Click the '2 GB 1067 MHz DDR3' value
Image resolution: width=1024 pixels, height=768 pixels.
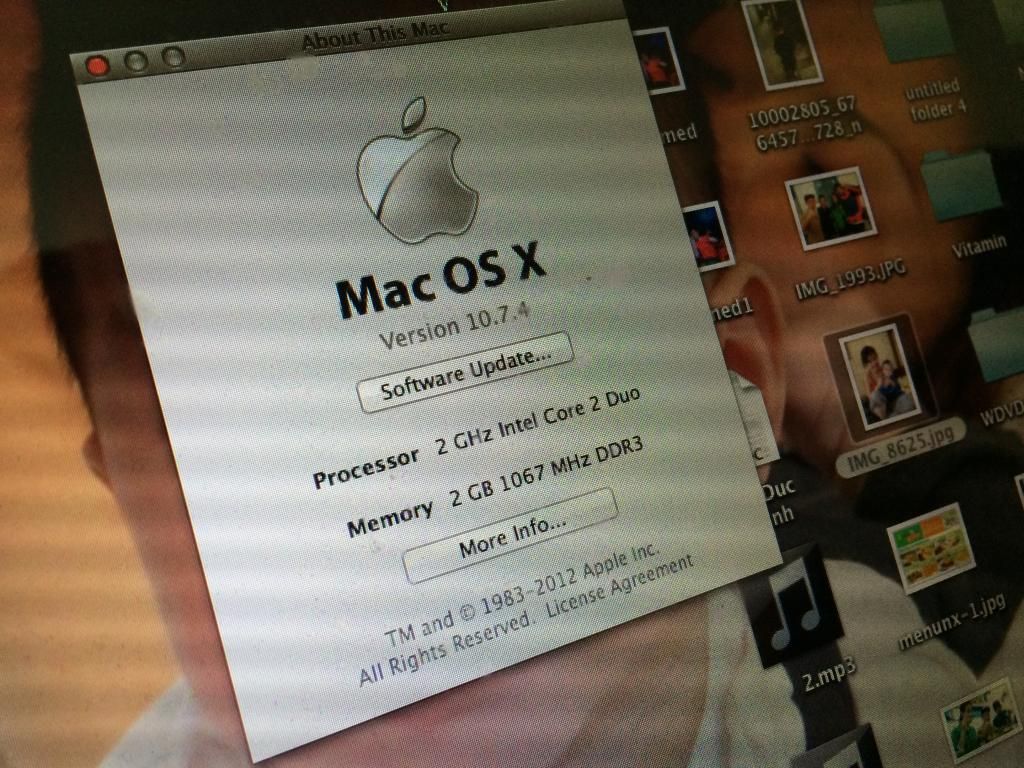pos(547,471)
